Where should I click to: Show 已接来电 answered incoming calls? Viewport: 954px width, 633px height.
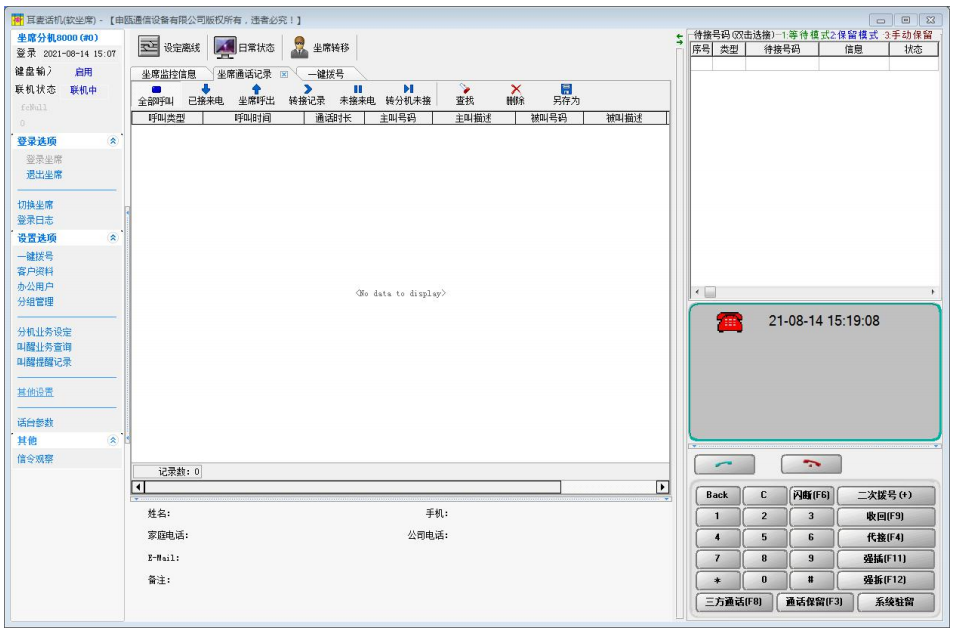tap(206, 94)
